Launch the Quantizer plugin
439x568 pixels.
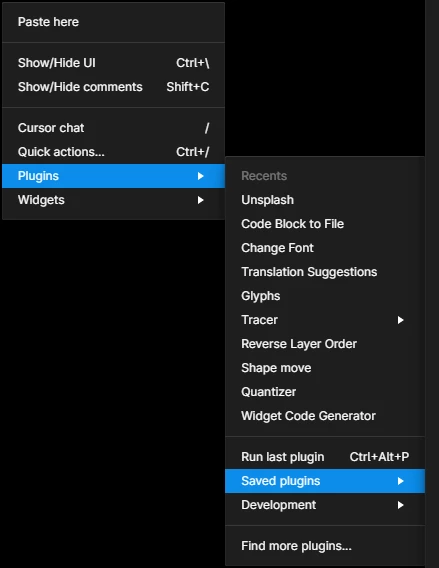coord(325,392)
